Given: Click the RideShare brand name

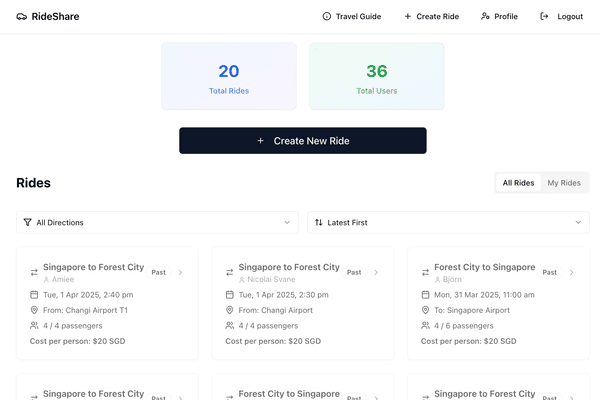Looking at the screenshot, I should (x=55, y=16).
